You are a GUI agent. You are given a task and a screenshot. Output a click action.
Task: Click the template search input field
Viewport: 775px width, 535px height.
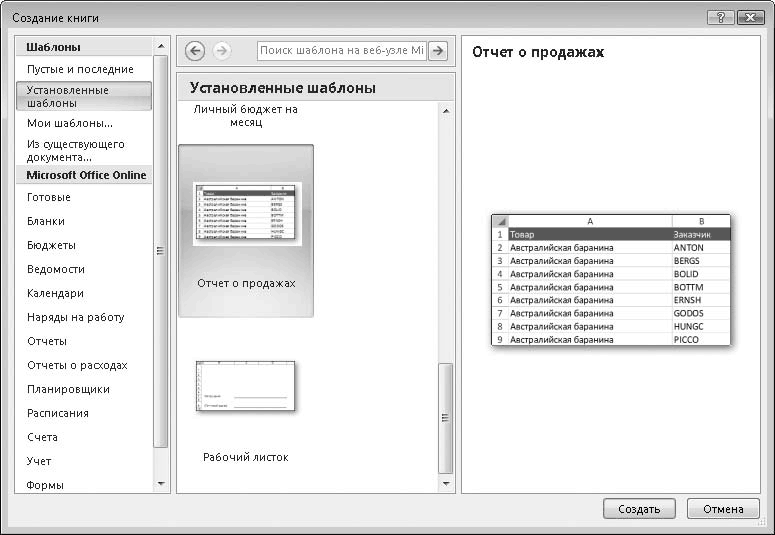point(341,51)
